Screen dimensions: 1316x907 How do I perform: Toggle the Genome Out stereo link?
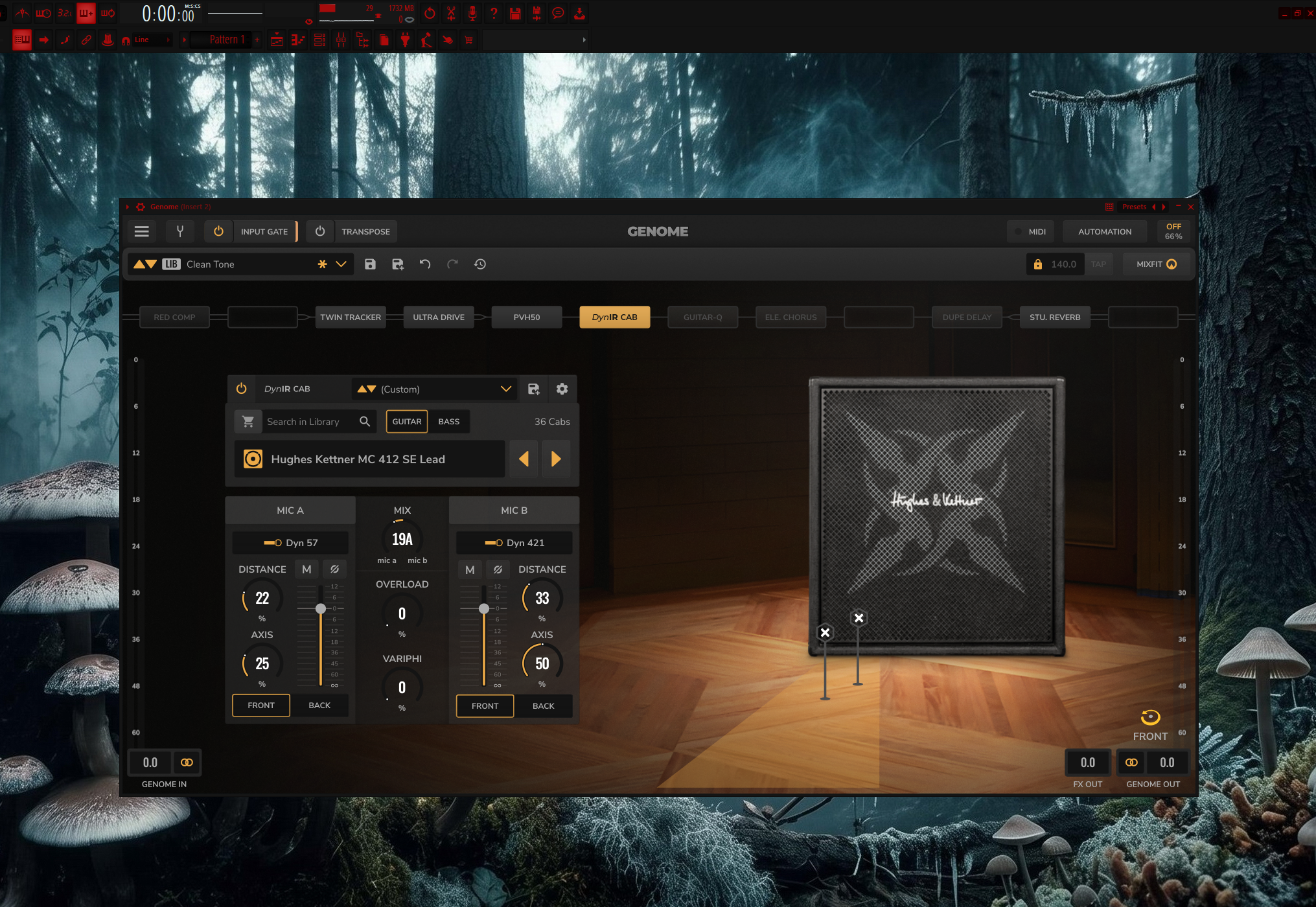pyautogui.click(x=1131, y=763)
